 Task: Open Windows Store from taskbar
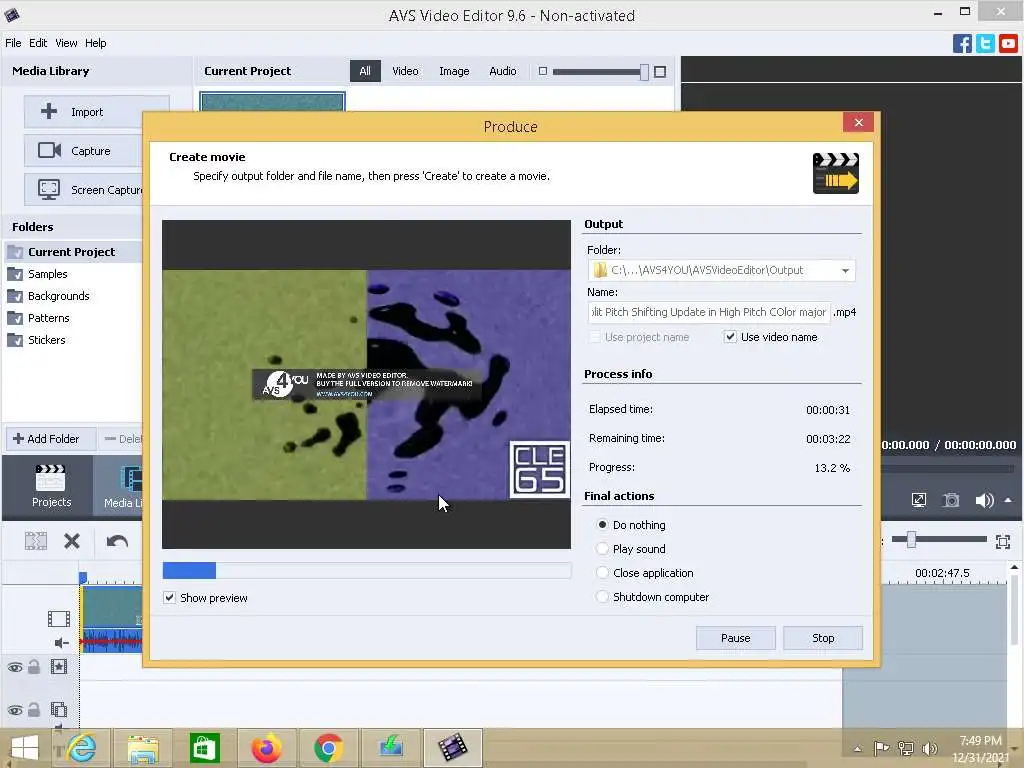204,748
